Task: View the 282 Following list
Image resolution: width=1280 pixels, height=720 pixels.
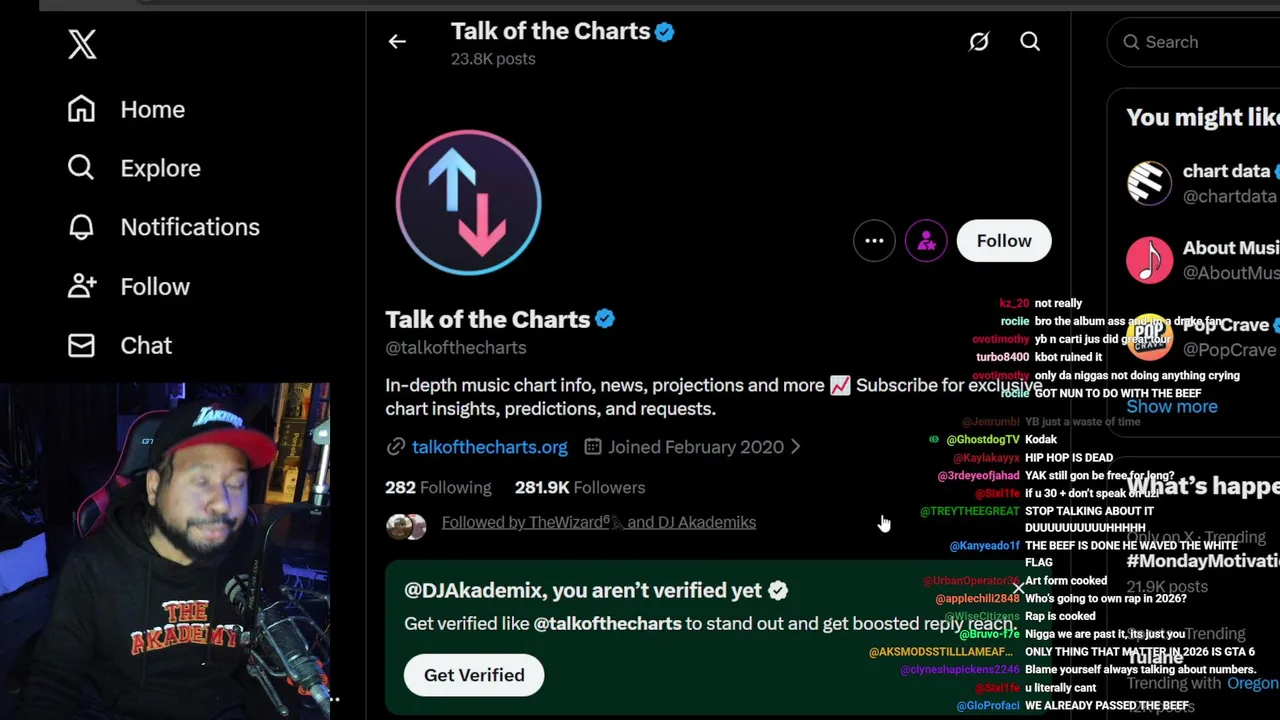Action: point(438,487)
